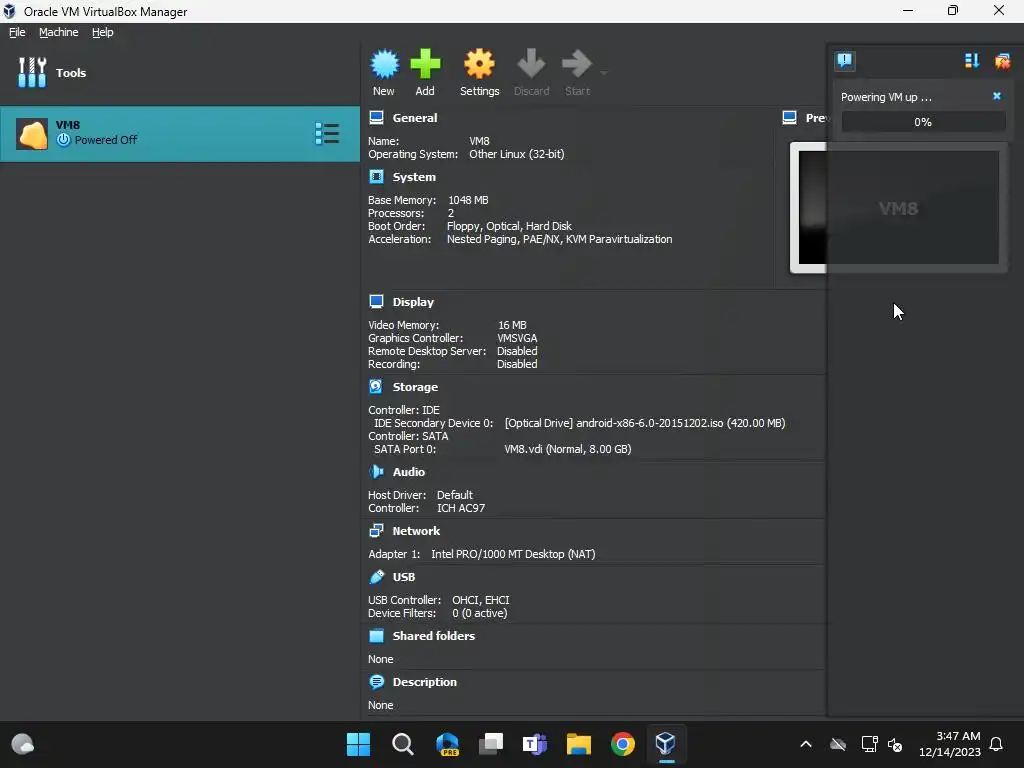Show hidden system tray icons chevron
Screen dimensions: 1024x768
pos(806,744)
